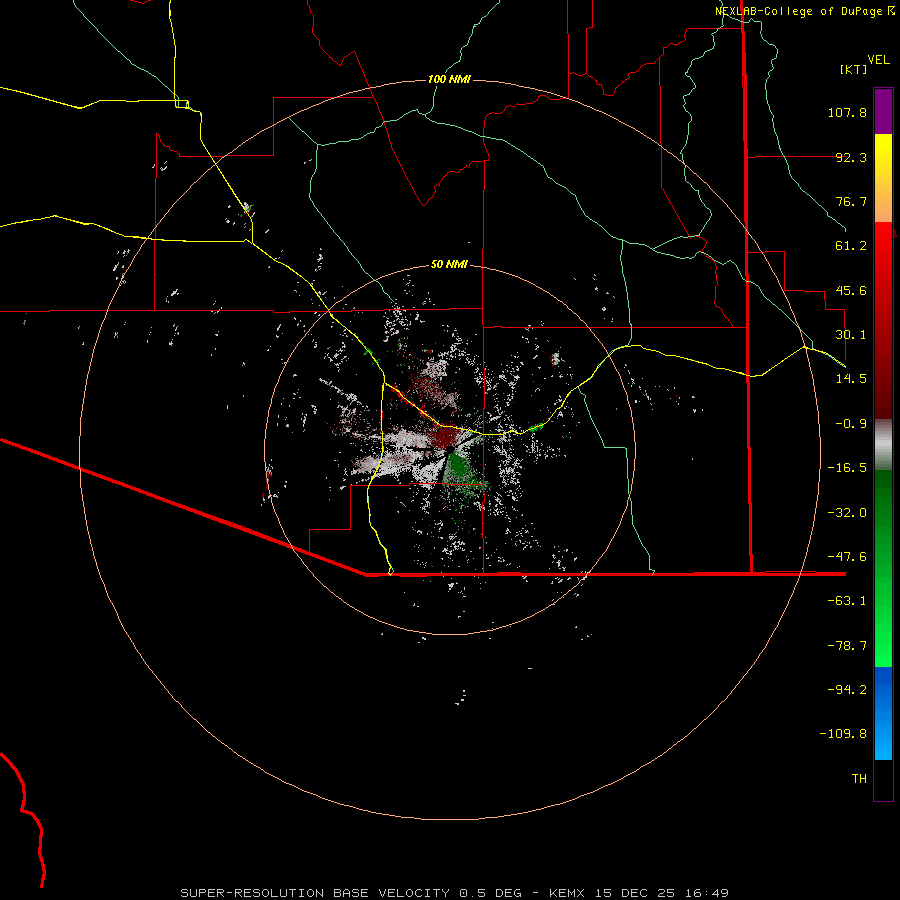Select the -47.6 legend value
This screenshot has width=900, height=900.
pos(847,557)
